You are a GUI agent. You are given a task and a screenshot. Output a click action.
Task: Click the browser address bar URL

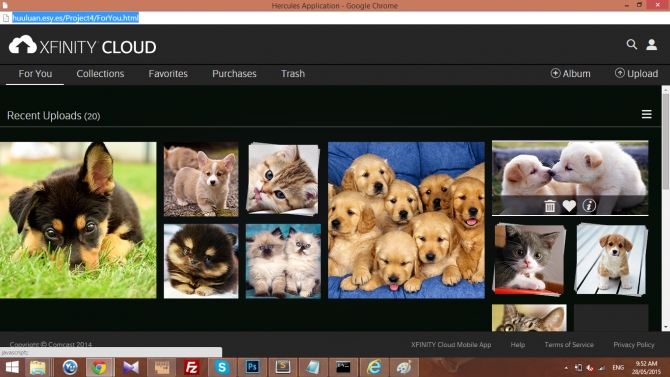[76, 18]
